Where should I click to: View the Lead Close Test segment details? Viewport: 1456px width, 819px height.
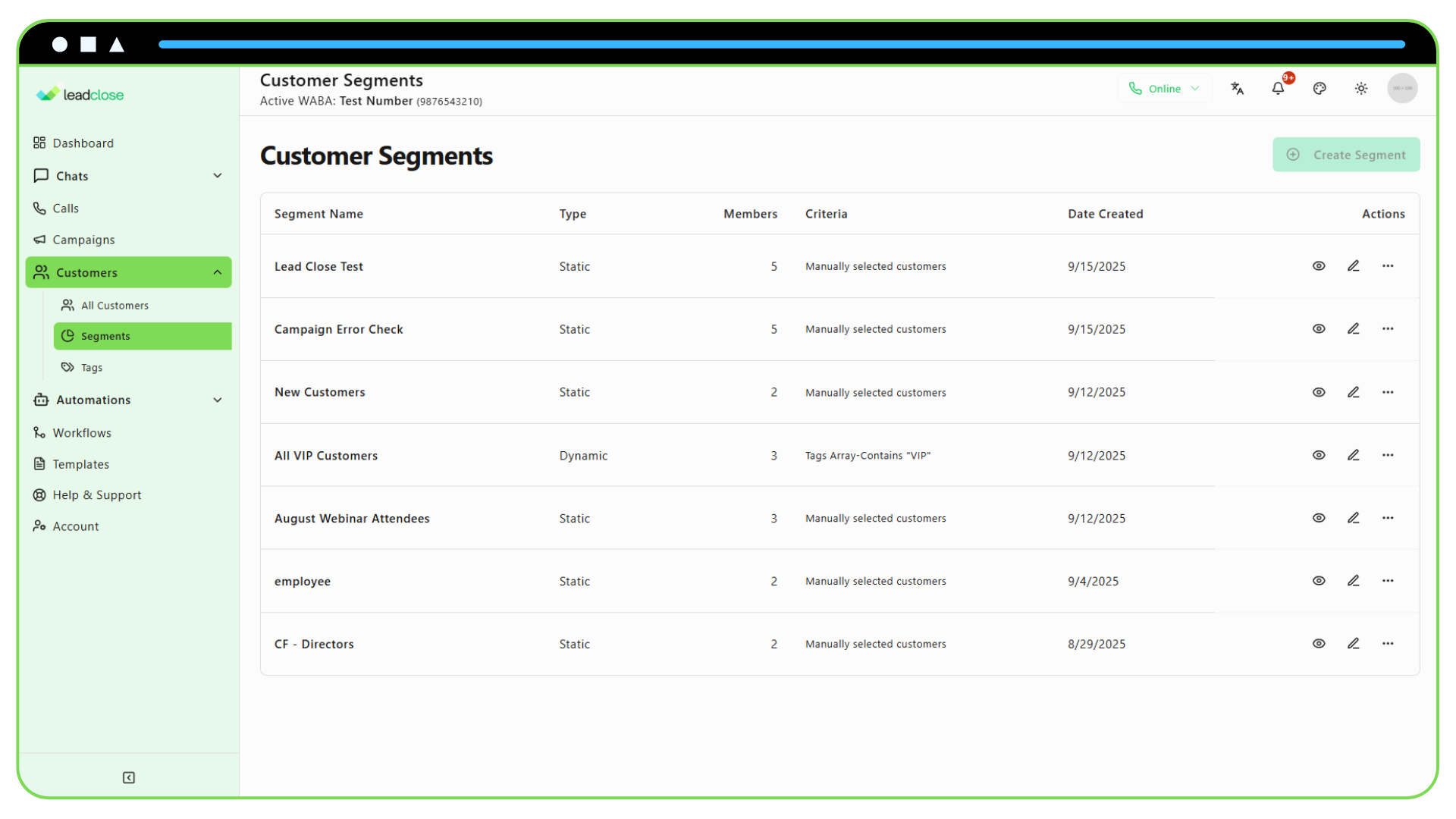pos(1319,266)
